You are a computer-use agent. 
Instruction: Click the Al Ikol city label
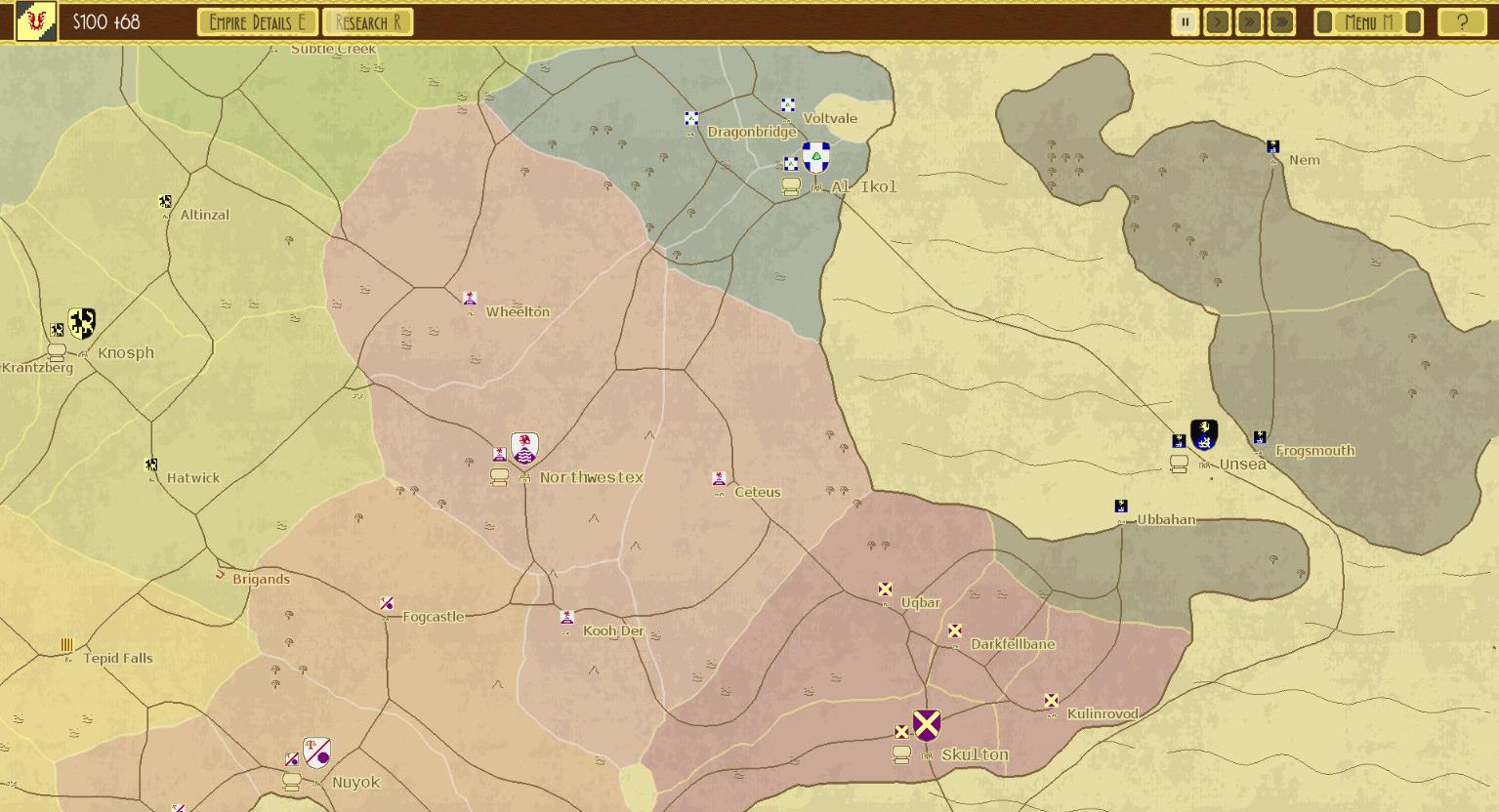click(864, 186)
